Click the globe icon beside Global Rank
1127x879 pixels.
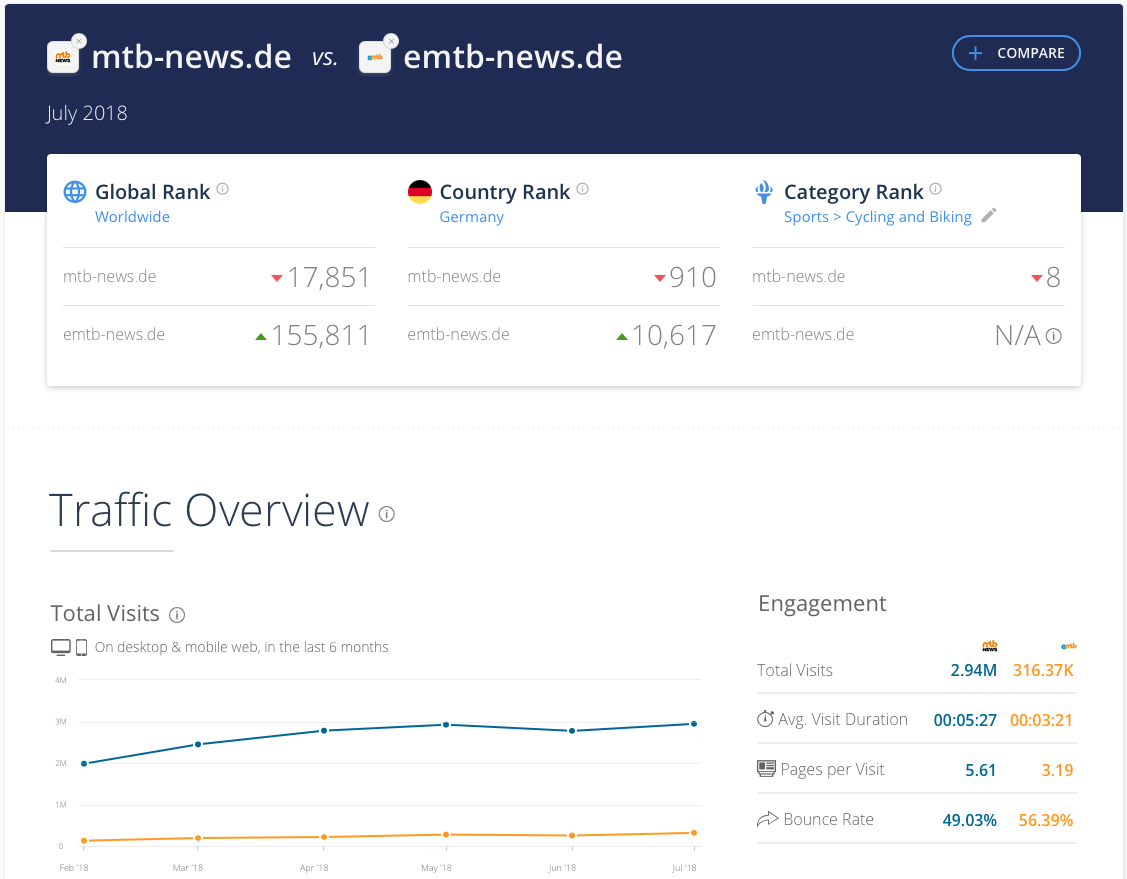pyautogui.click(x=75, y=192)
